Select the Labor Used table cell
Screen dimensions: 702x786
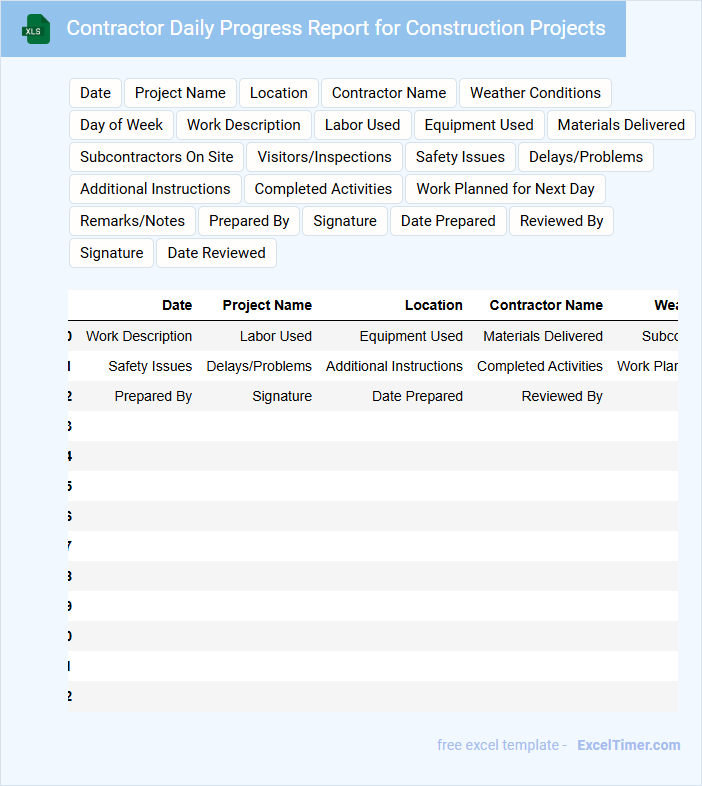click(x=276, y=336)
